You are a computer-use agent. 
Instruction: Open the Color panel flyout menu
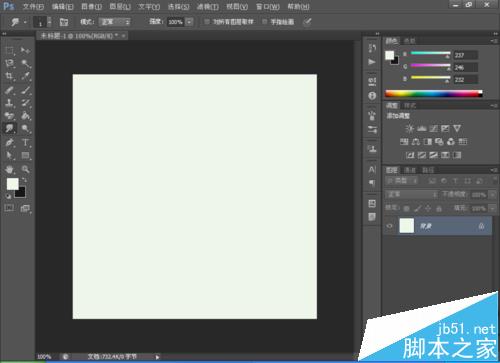click(x=494, y=41)
